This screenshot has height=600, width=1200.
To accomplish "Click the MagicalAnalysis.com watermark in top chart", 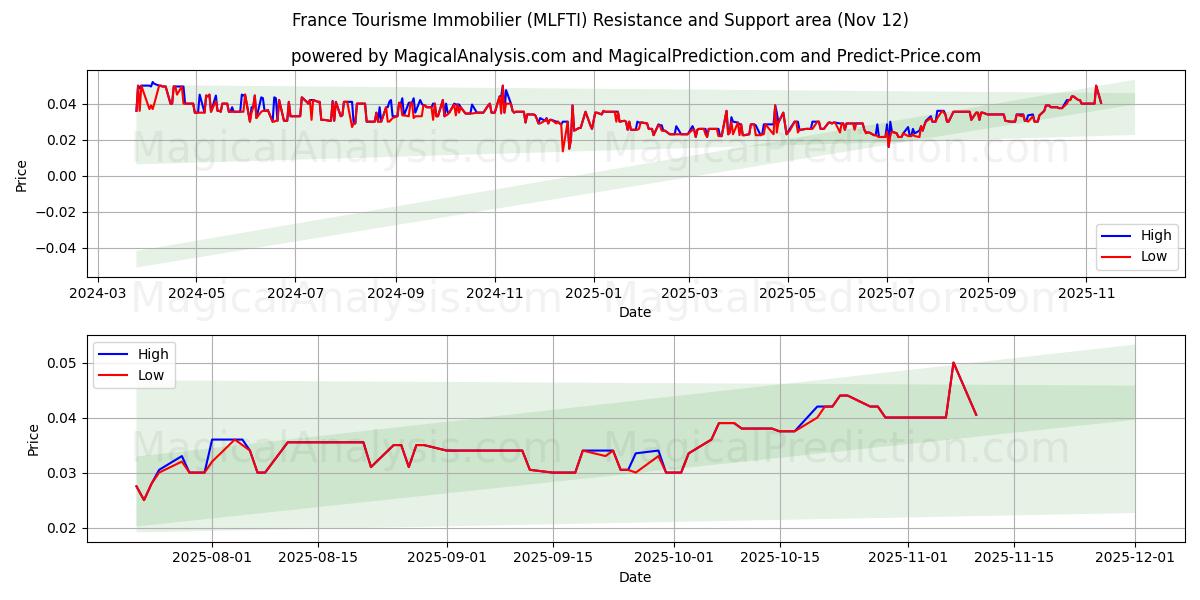I will (330, 150).
